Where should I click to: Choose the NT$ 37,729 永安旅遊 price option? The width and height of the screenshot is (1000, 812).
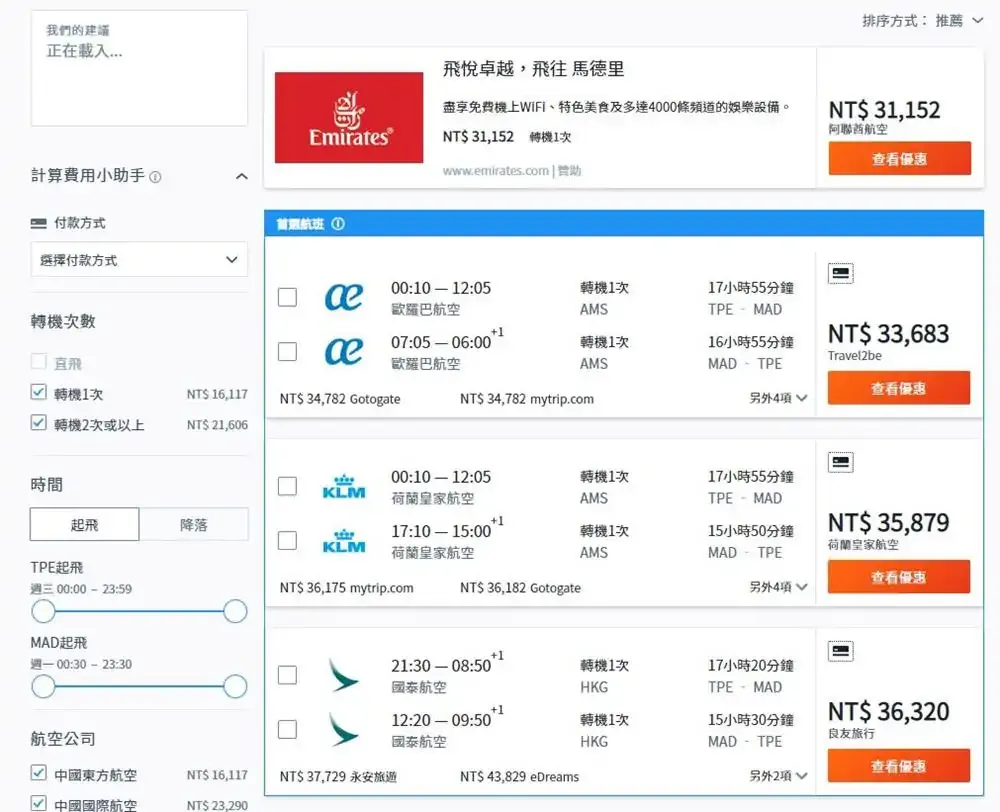[338, 777]
